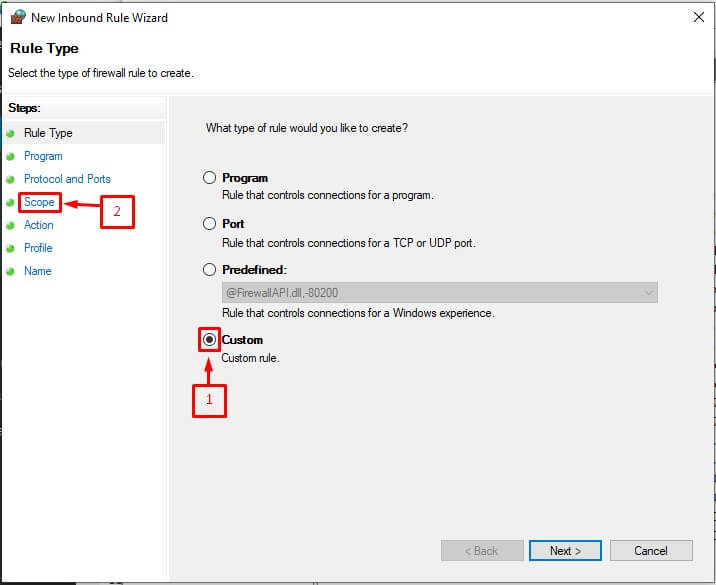This screenshot has height=585, width=716.
Task: Select the Predefined radio button
Action: (x=209, y=269)
